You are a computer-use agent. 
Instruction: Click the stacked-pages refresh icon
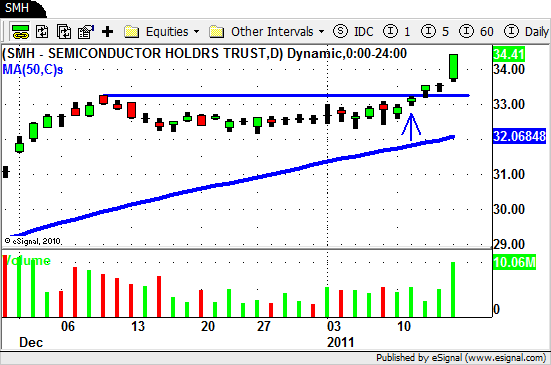[x=64, y=32]
